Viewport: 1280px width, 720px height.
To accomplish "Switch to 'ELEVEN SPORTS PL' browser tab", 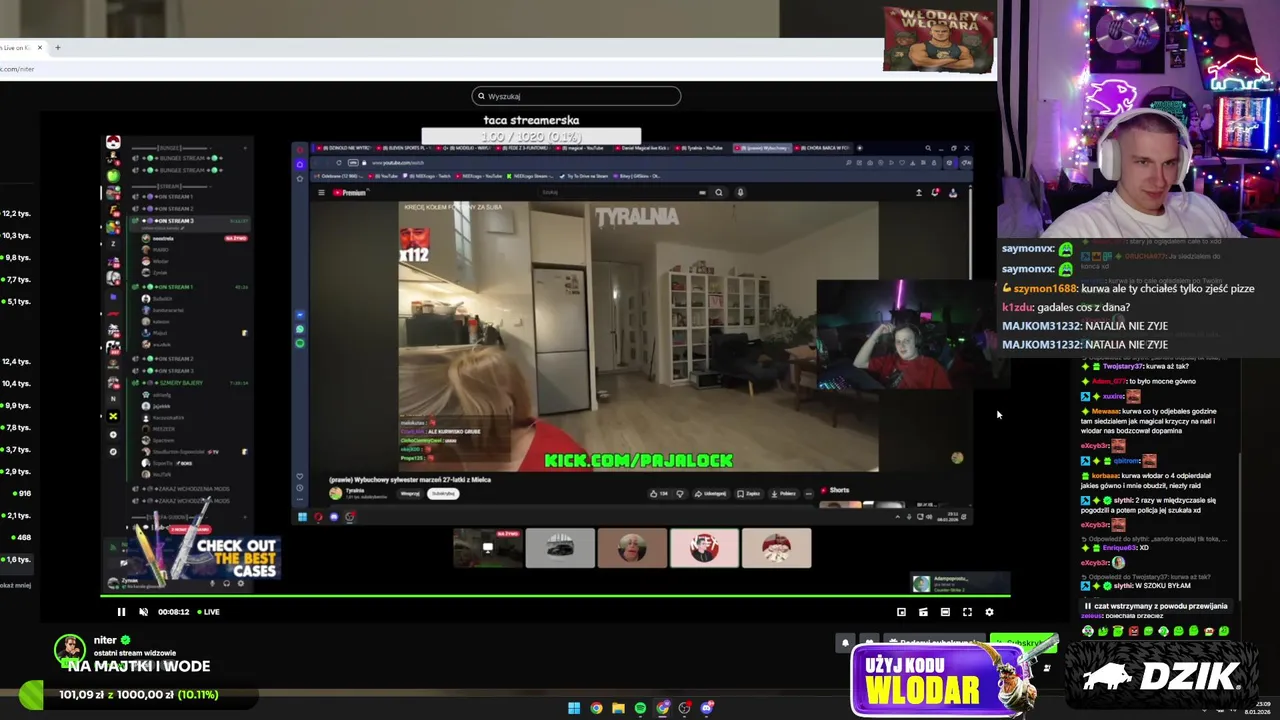I will tap(403, 148).
